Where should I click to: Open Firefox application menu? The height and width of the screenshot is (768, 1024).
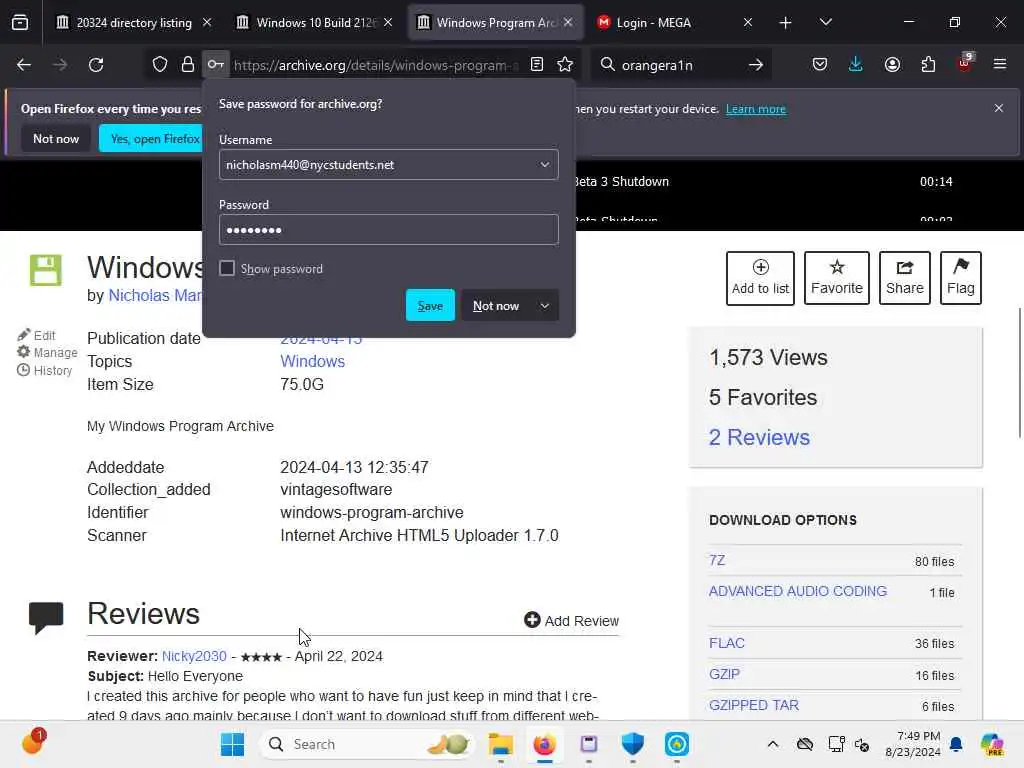coord(1000,65)
